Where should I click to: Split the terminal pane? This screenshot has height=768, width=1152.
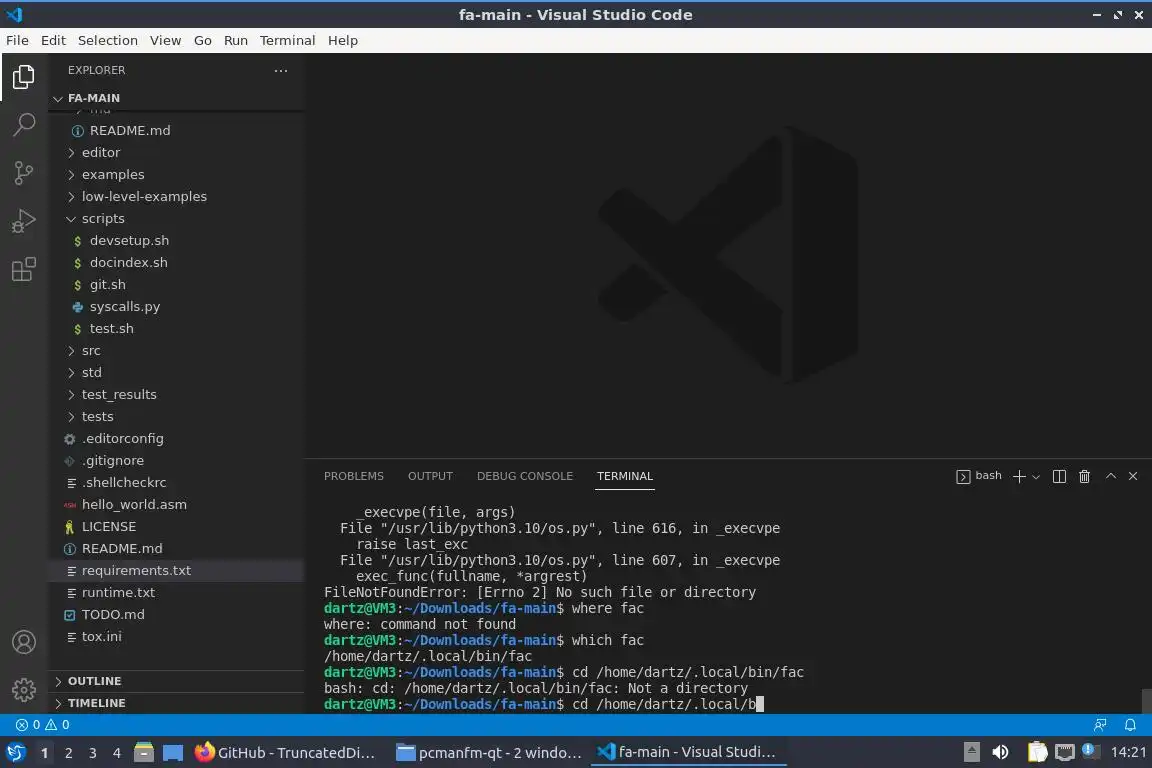click(1059, 476)
